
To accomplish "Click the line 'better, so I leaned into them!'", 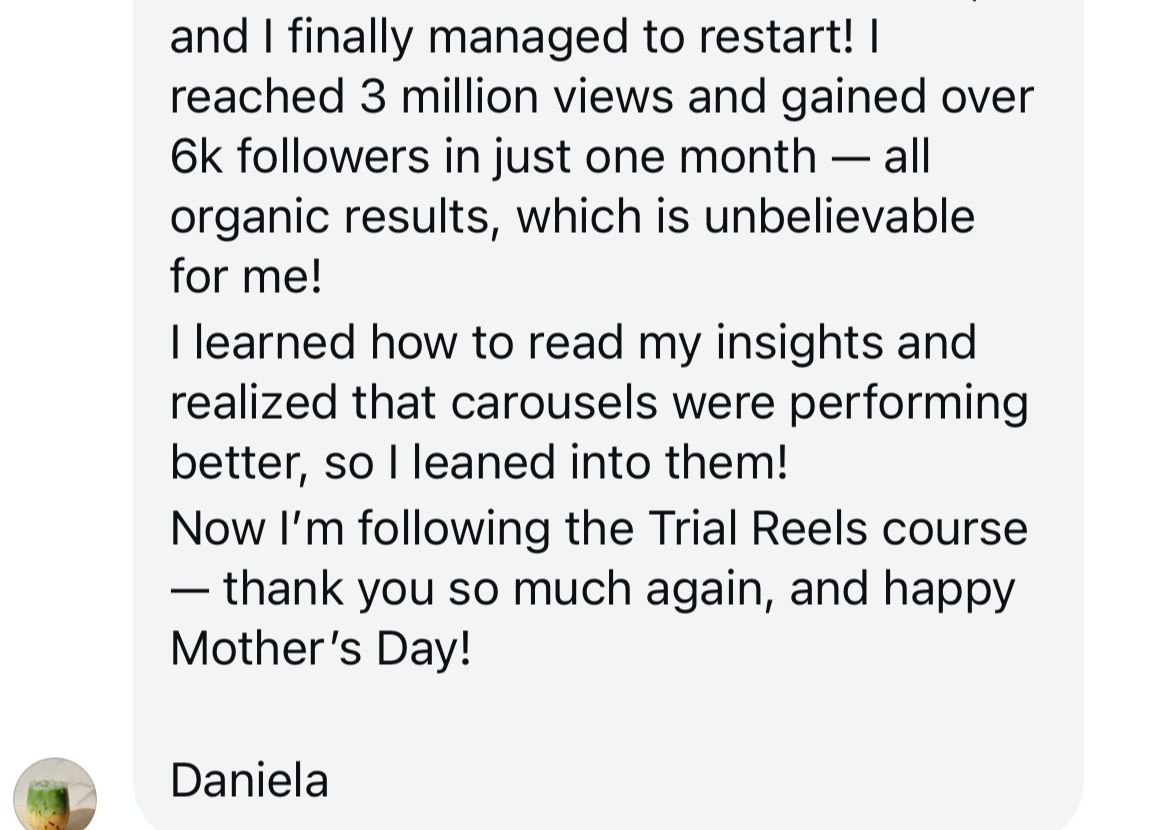I will (x=479, y=464).
